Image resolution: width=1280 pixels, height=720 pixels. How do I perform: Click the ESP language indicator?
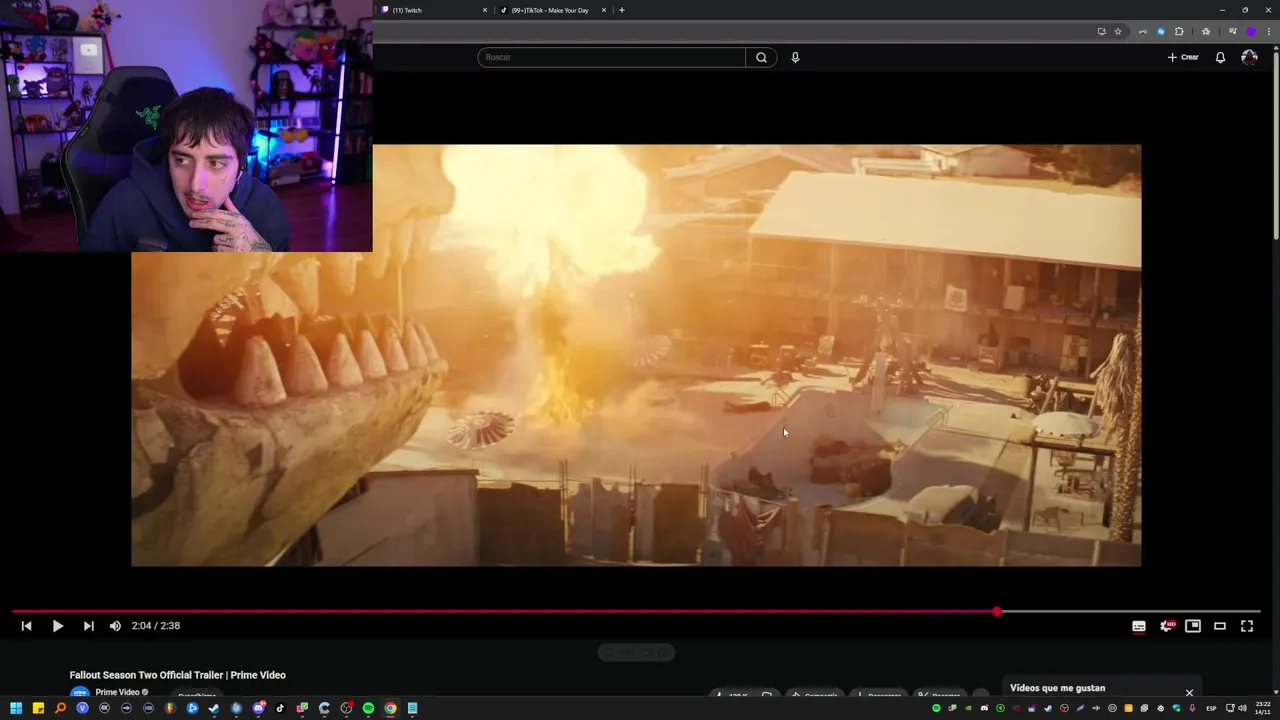point(1211,708)
